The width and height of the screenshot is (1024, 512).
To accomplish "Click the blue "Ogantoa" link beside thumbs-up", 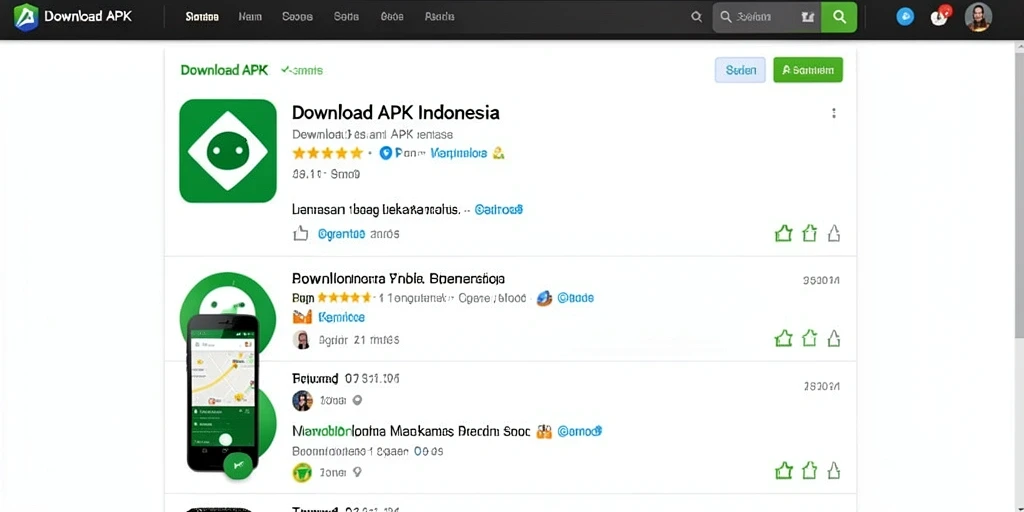I will click(x=342, y=234).
